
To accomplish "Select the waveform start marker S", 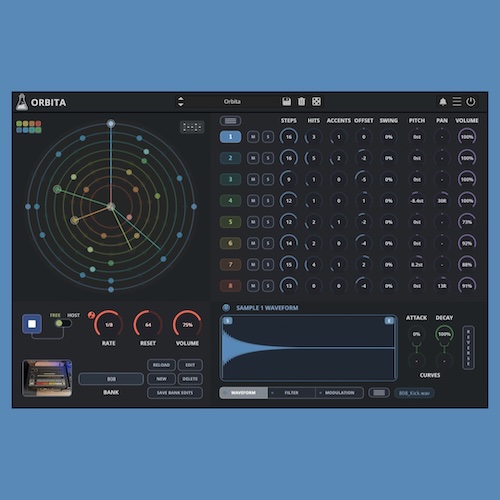I will tap(228, 321).
